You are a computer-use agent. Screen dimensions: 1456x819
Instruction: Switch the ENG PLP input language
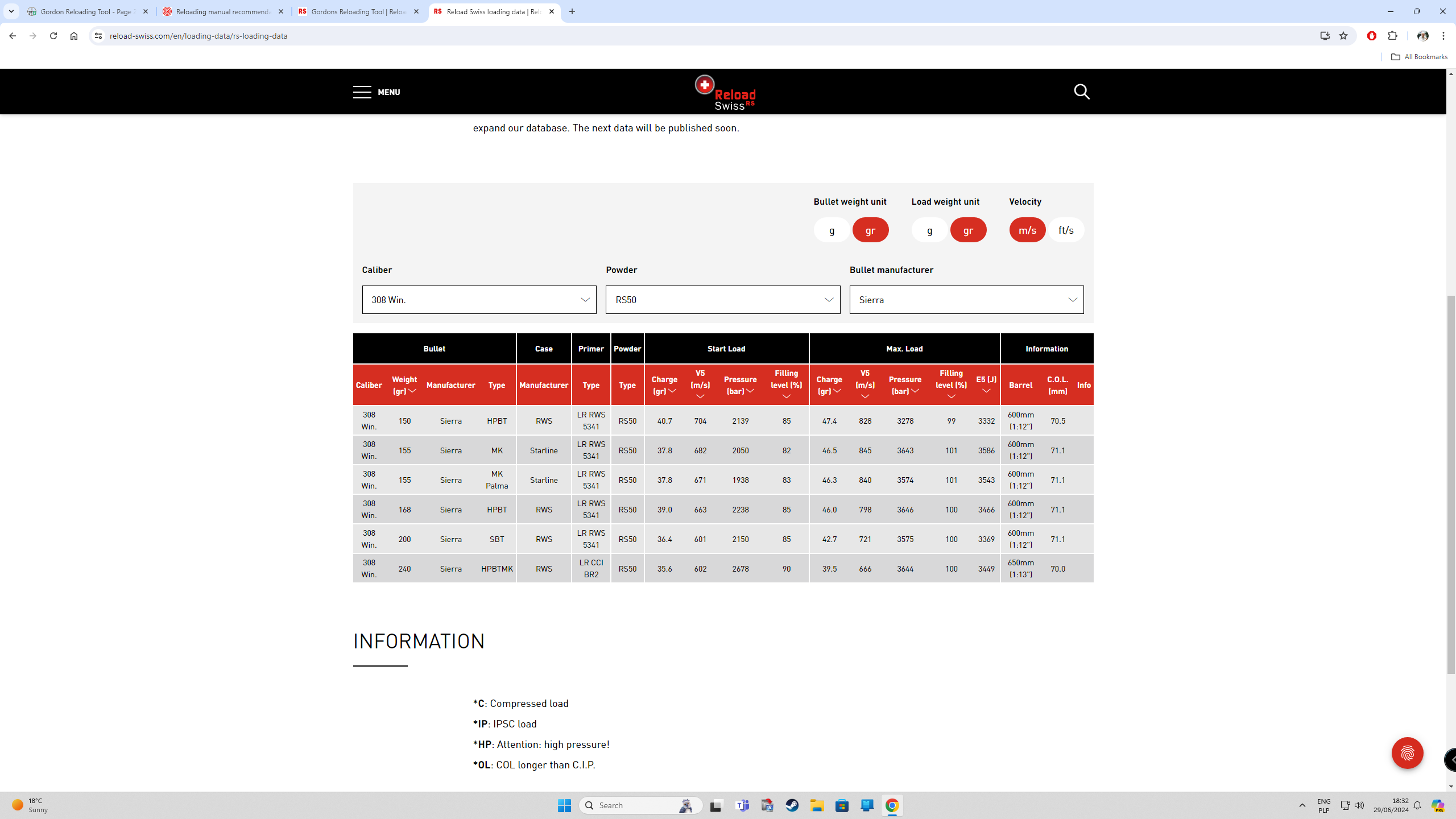click(x=1323, y=805)
